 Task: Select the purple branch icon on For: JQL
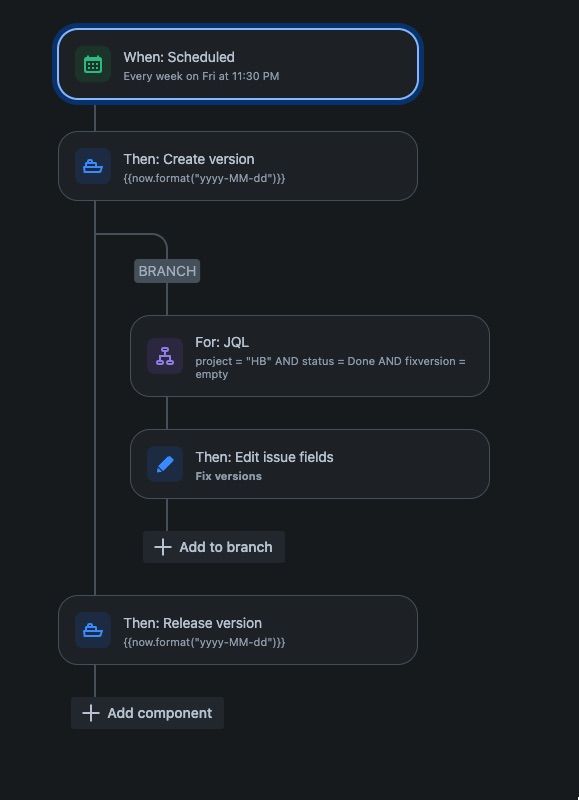[165, 355]
